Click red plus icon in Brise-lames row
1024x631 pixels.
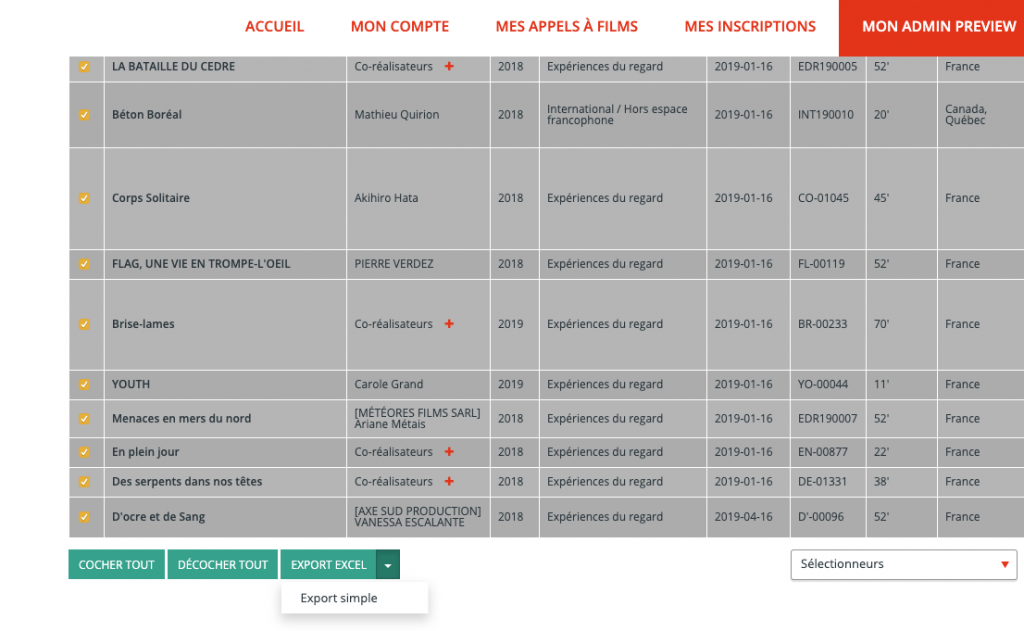[x=449, y=324]
